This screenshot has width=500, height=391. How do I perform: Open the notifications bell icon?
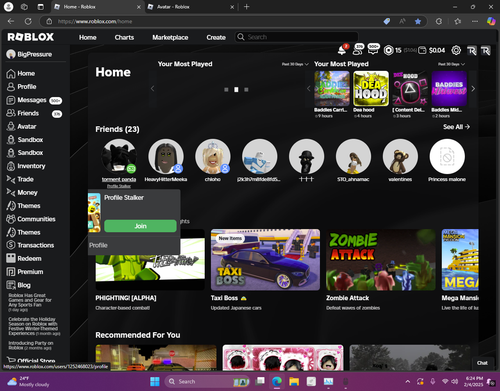click(342, 50)
